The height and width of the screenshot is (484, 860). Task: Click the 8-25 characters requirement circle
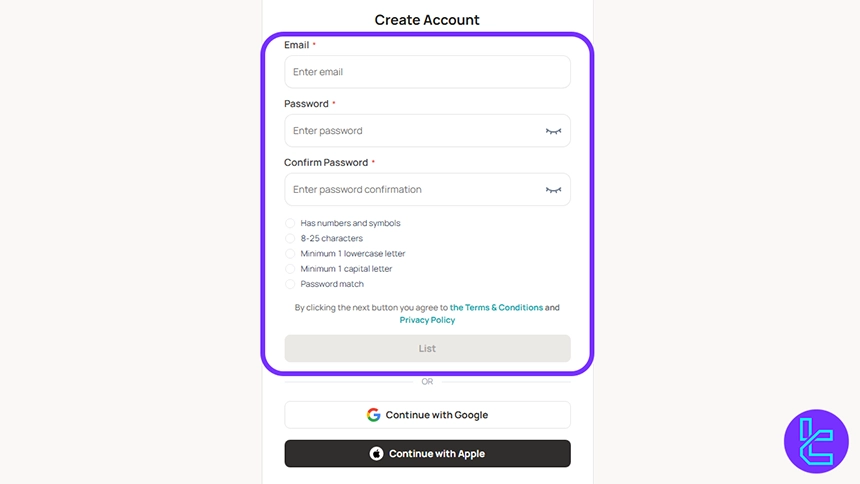click(290, 239)
